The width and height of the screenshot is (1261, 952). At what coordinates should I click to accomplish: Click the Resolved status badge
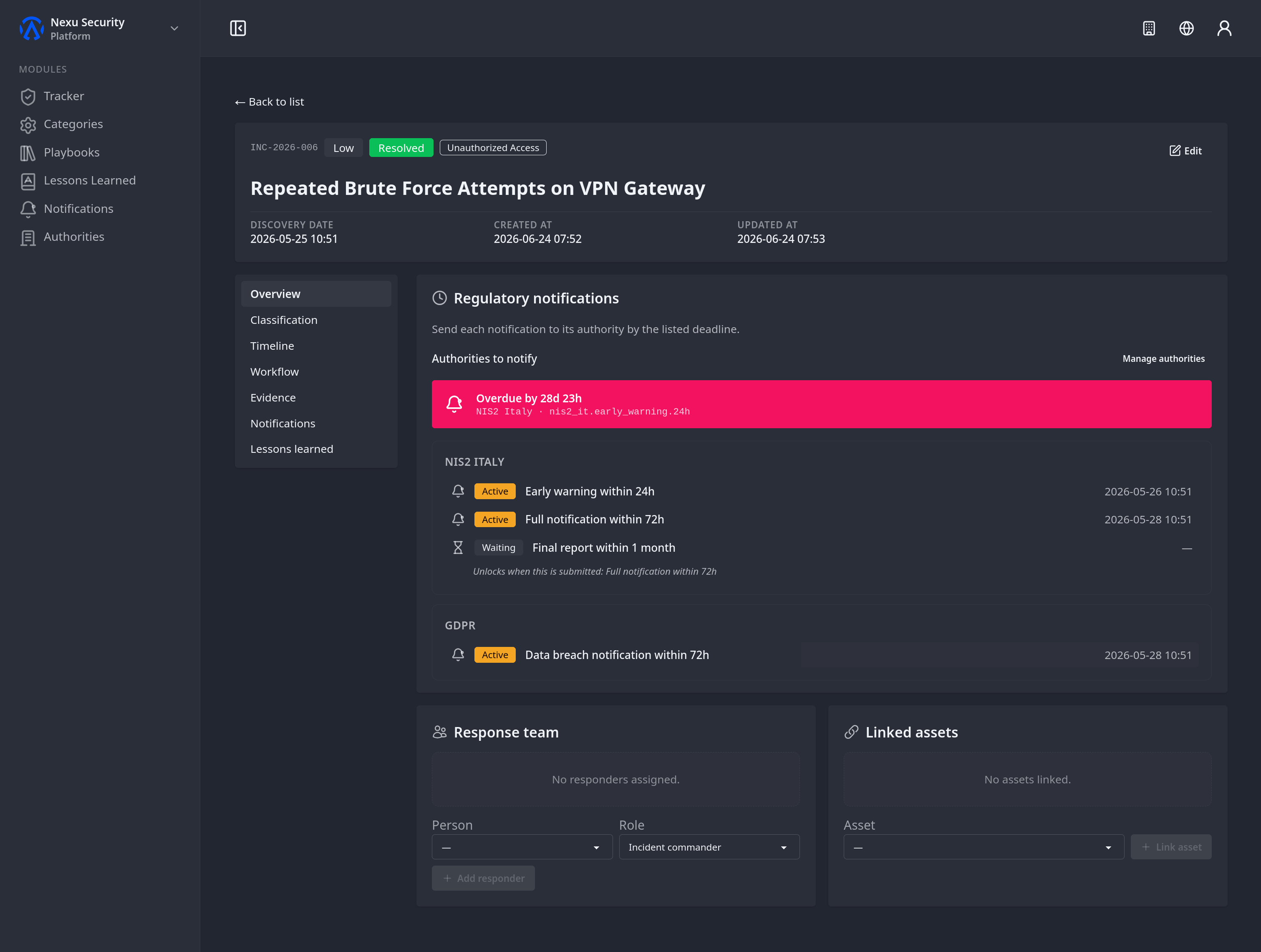click(x=401, y=148)
